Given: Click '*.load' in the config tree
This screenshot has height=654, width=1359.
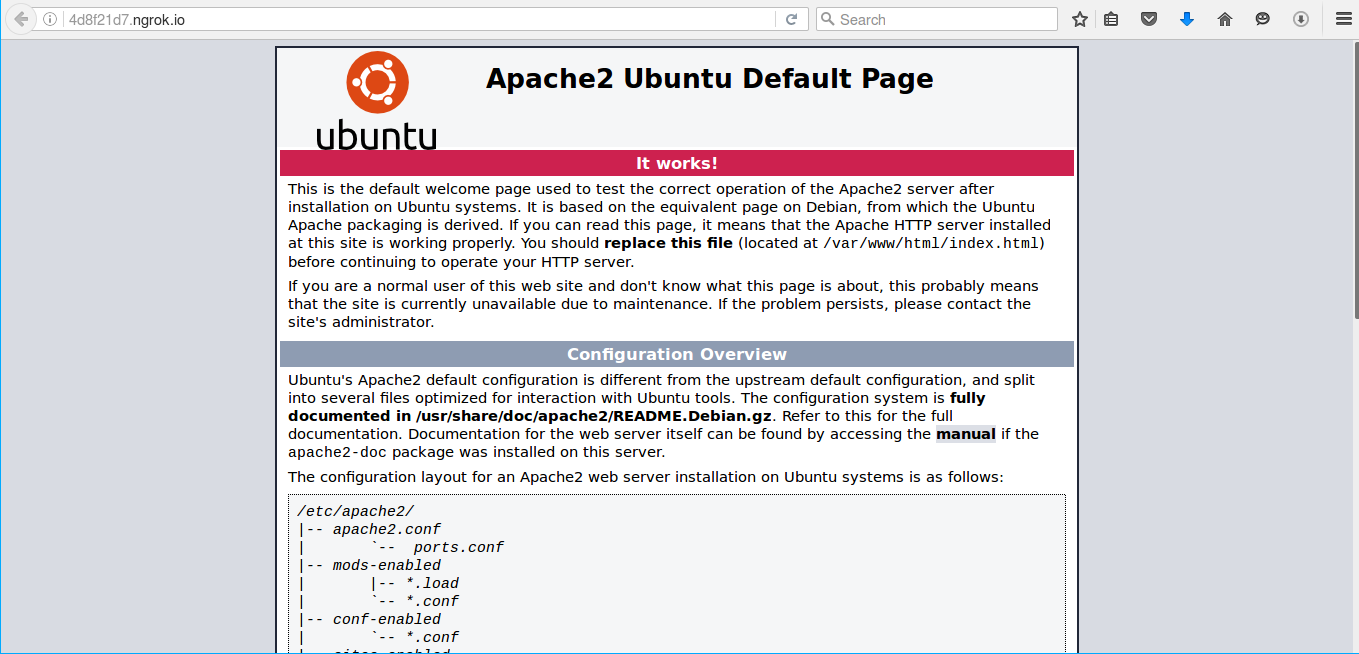Looking at the screenshot, I should [432, 584].
